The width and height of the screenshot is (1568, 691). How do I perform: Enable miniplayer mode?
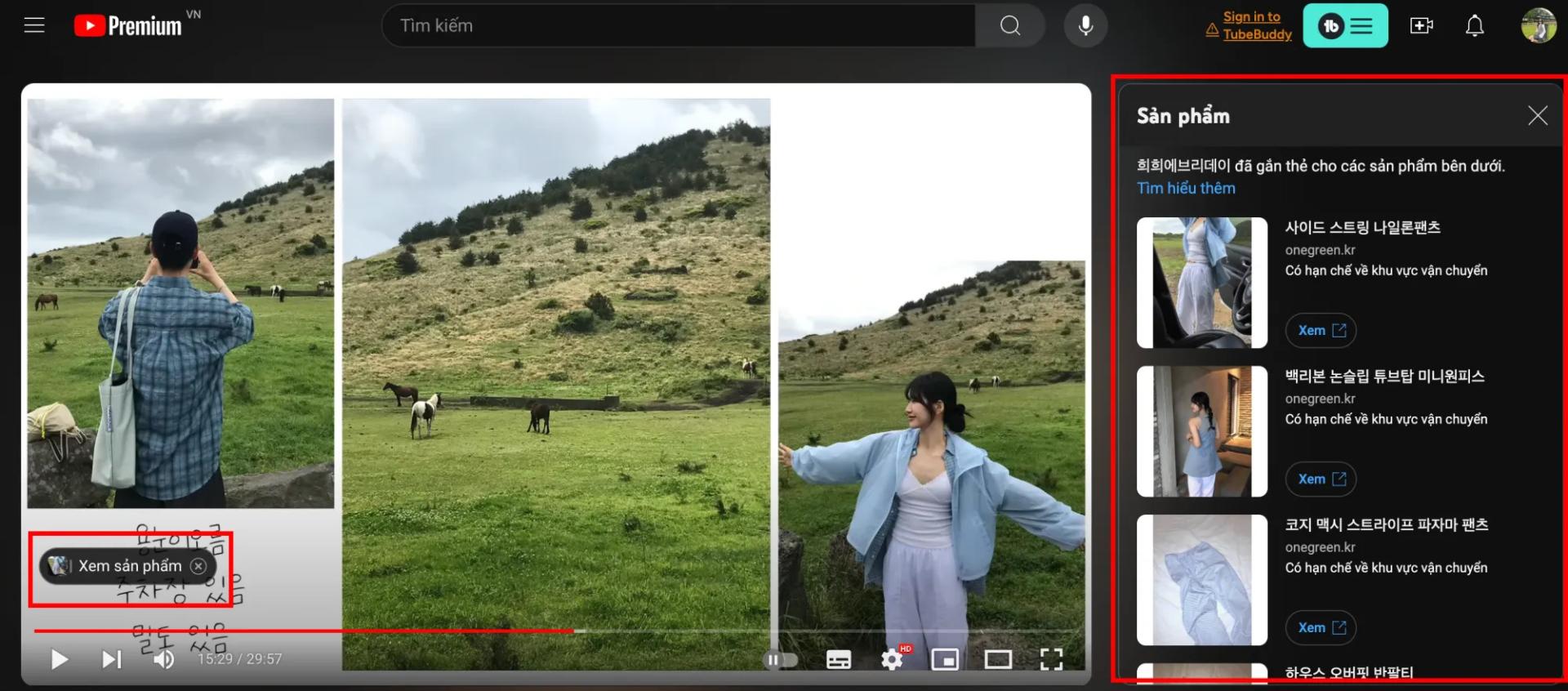[945, 659]
